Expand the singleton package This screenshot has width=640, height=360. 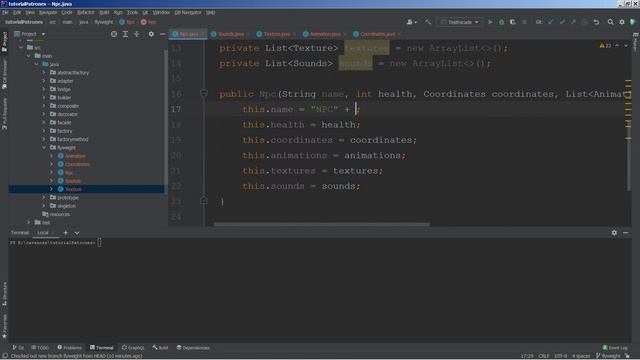pyautogui.click(x=44, y=206)
